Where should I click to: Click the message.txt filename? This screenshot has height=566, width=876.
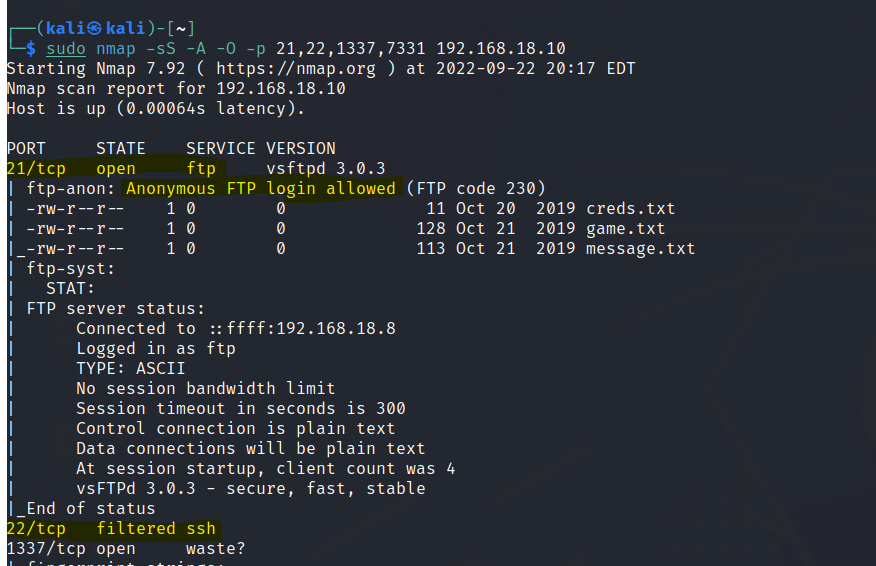[x=640, y=249]
